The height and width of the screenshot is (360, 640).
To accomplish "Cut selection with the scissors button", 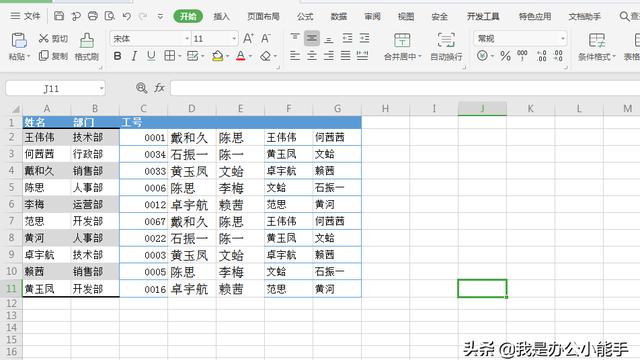I will tap(53, 39).
